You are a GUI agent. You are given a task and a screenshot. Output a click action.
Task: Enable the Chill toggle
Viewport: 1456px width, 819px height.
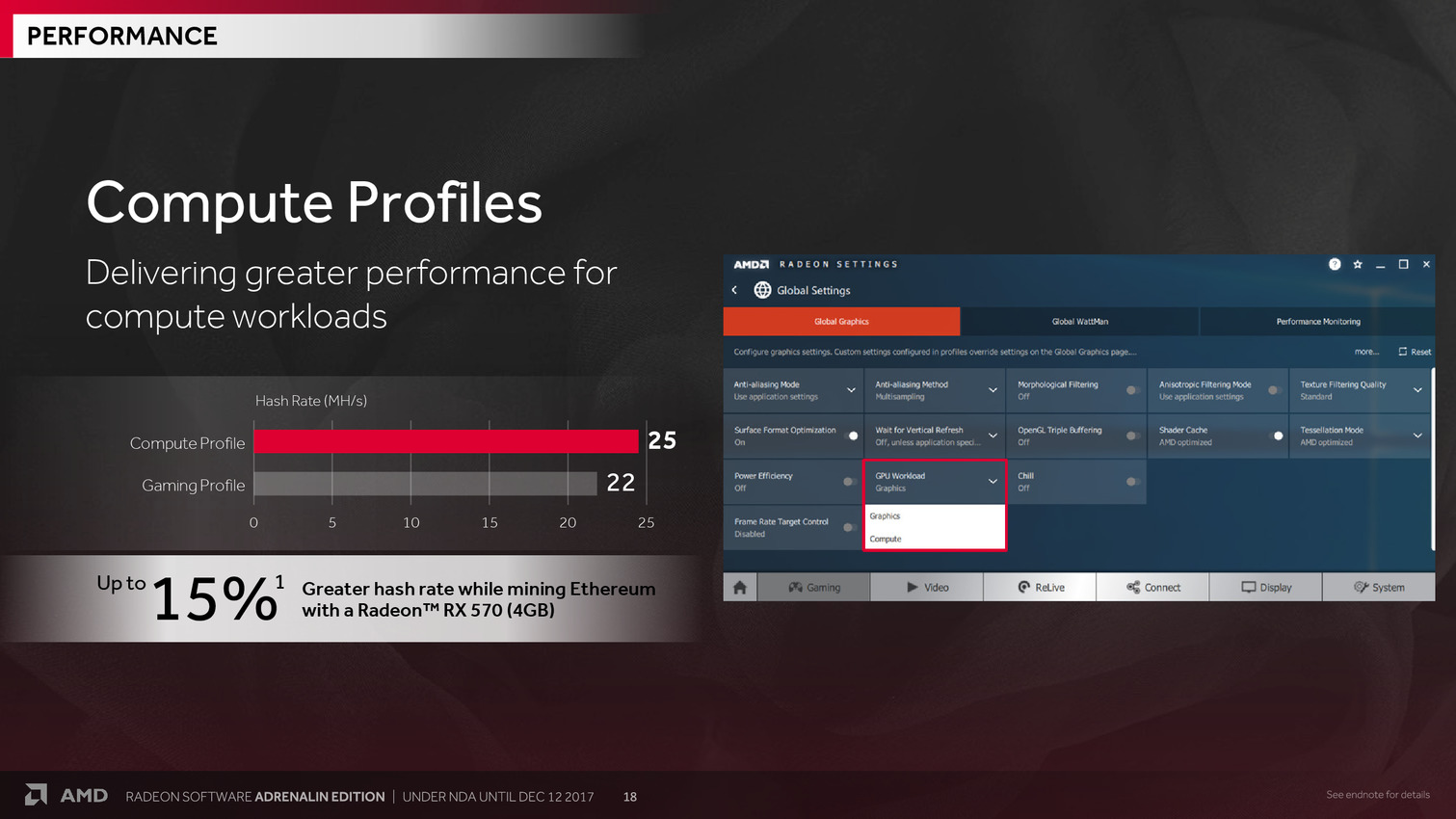pyautogui.click(x=1132, y=482)
